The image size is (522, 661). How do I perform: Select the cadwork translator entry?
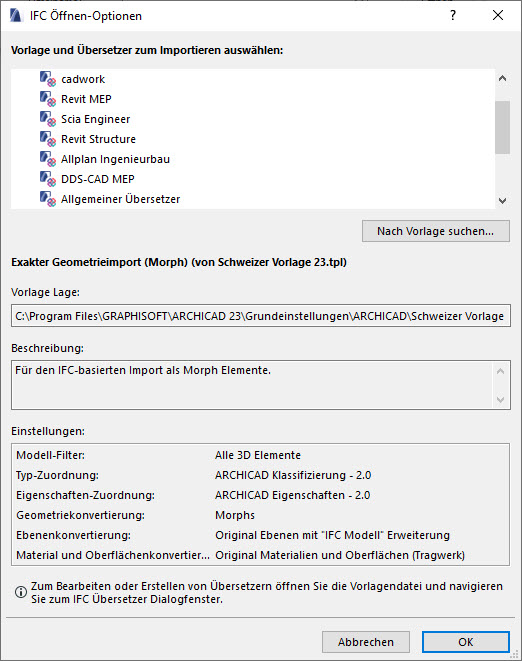tap(83, 79)
